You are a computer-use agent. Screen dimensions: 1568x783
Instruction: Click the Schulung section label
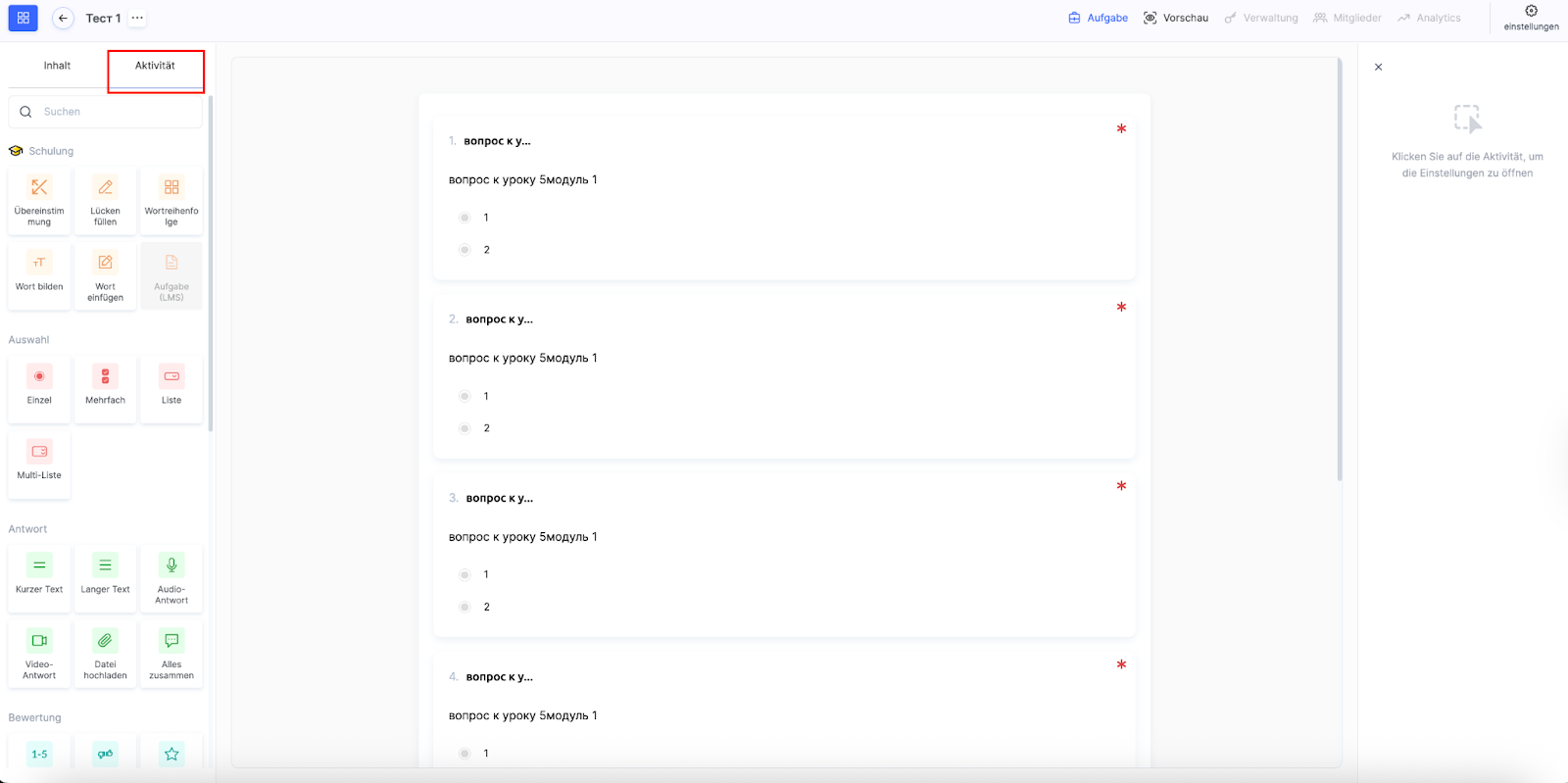tap(51, 151)
